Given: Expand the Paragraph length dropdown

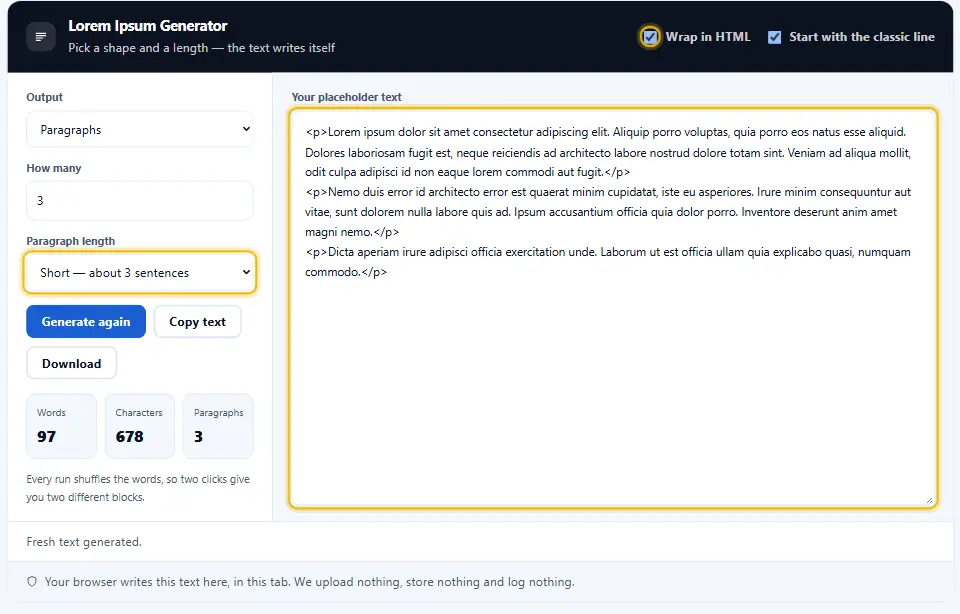Looking at the screenshot, I should 140,272.
